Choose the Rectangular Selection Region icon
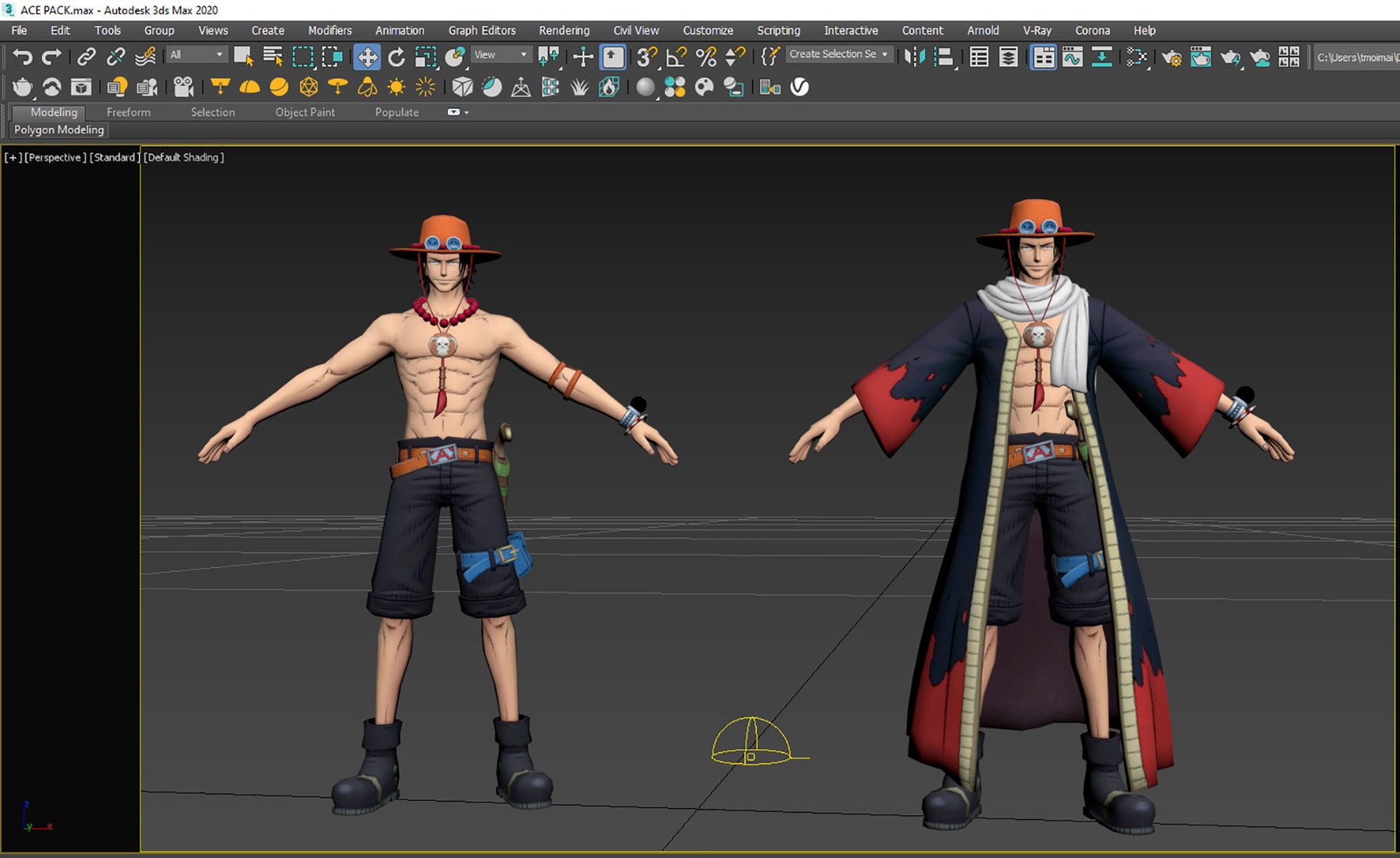1400x858 pixels. [x=303, y=56]
